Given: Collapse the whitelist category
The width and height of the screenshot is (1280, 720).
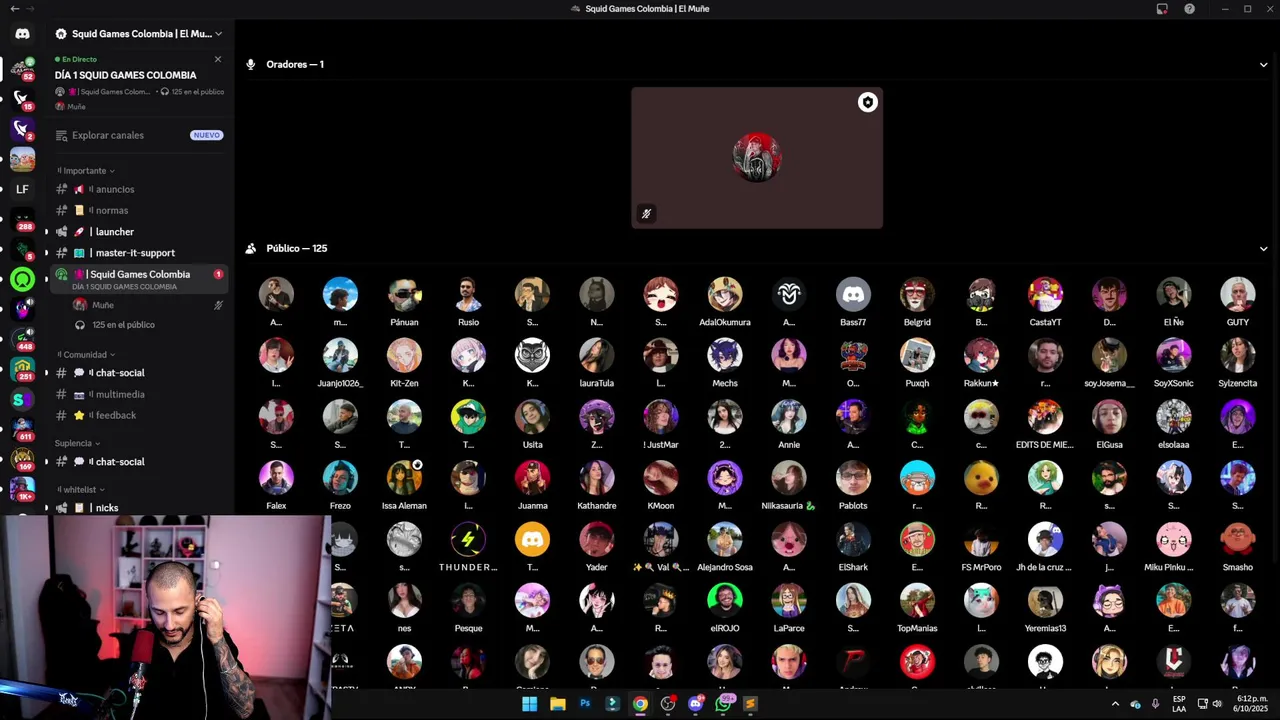Looking at the screenshot, I should (x=80, y=490).
